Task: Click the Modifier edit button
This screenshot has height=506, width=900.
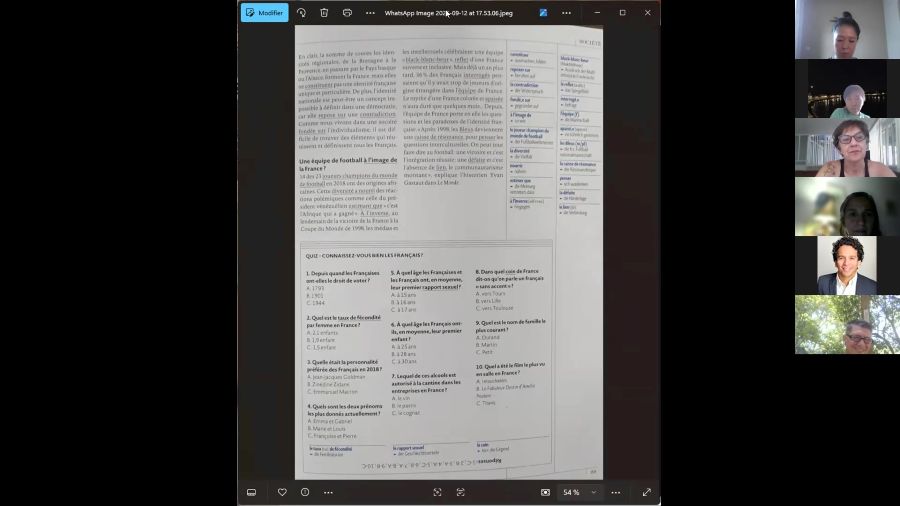Action: (264, 13)
